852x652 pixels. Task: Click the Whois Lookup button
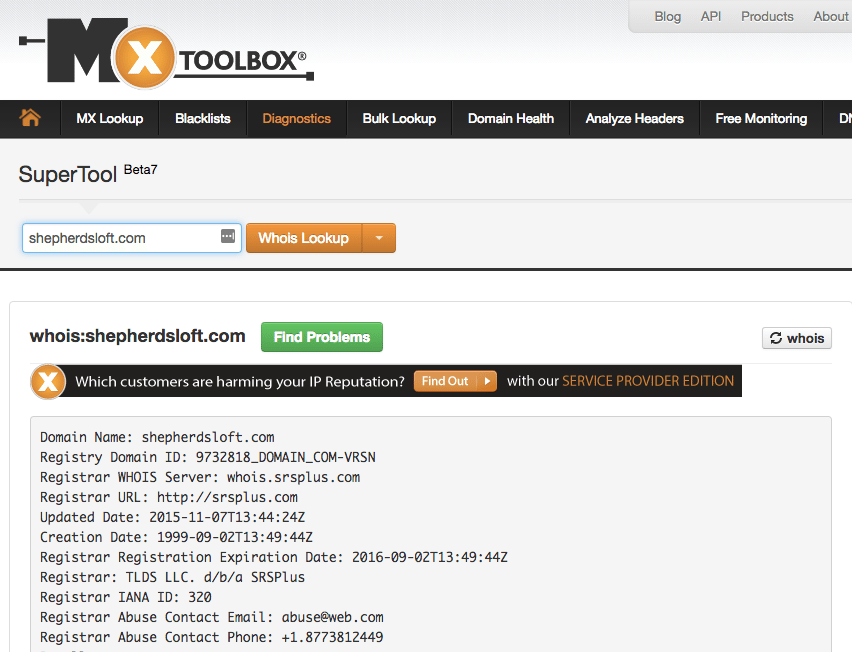304,238
